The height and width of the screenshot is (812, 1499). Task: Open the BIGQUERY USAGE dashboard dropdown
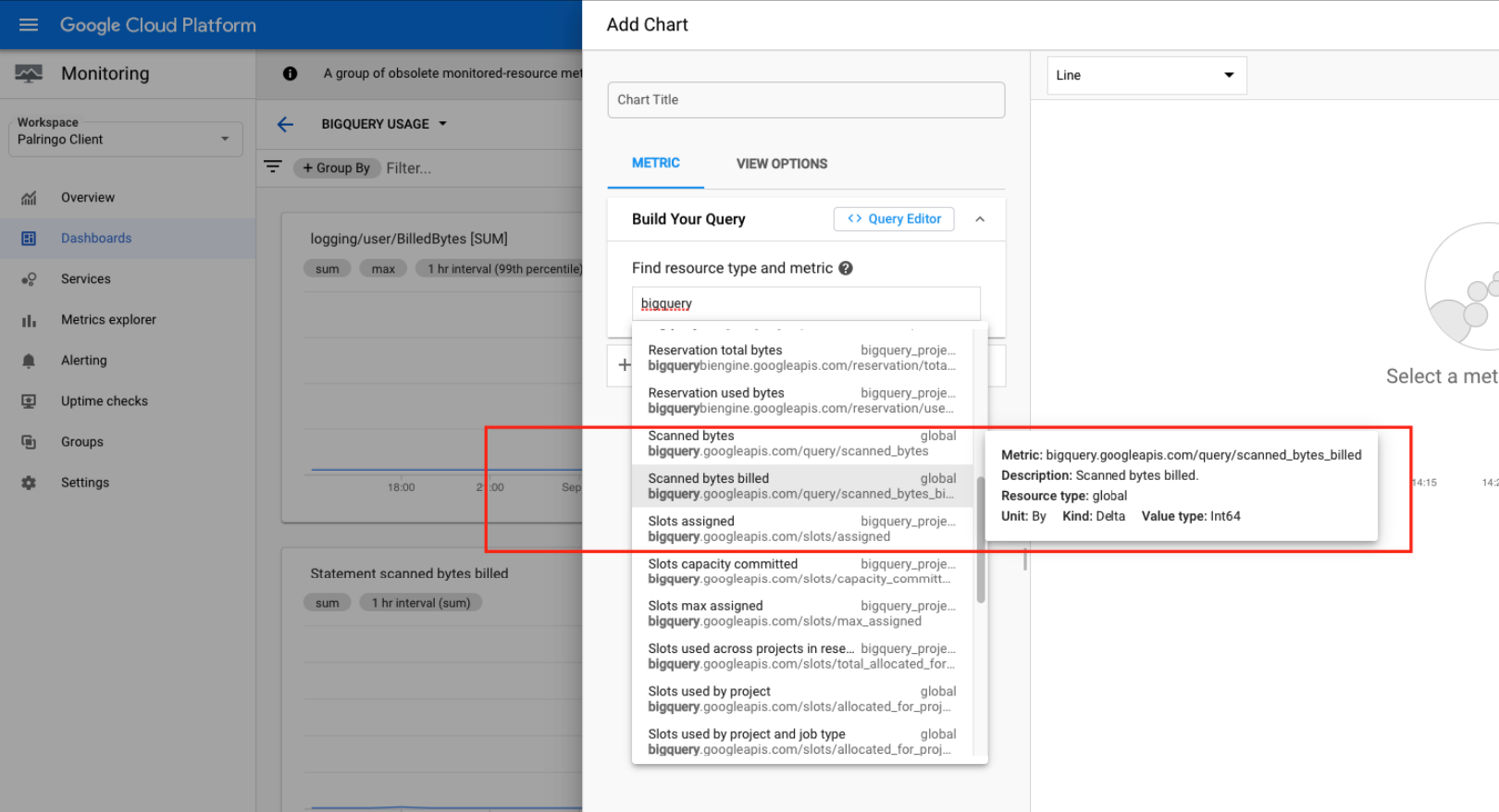pyautogui.click(x=384, y=124)
